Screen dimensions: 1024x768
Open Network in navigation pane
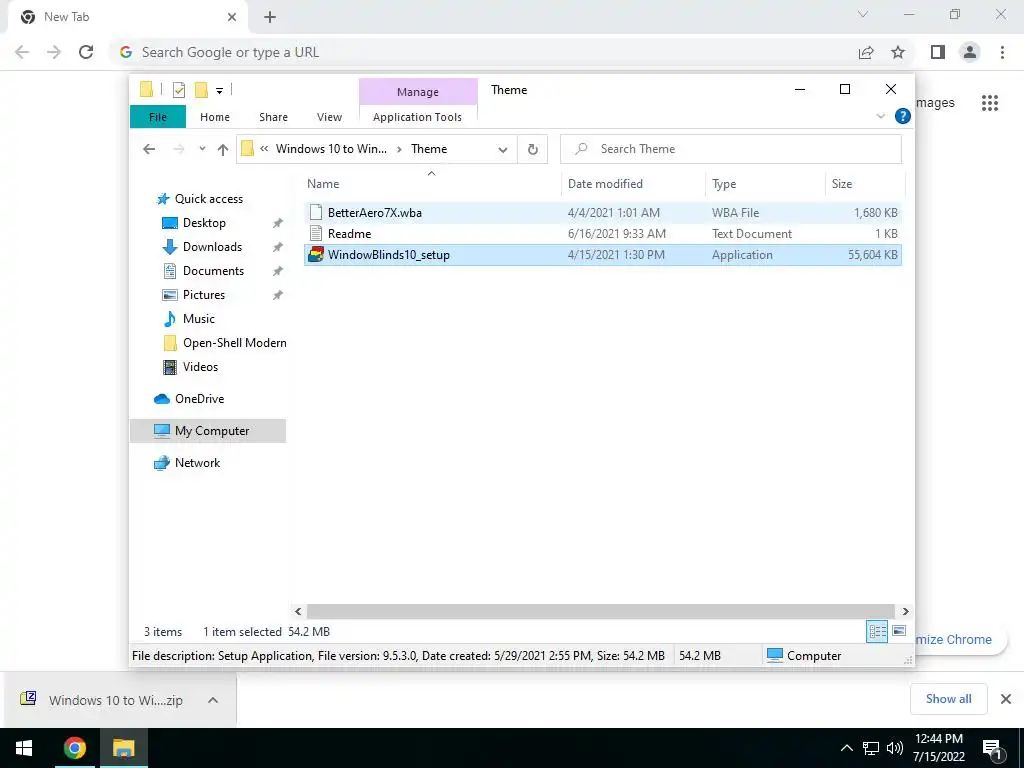(197, 463)
